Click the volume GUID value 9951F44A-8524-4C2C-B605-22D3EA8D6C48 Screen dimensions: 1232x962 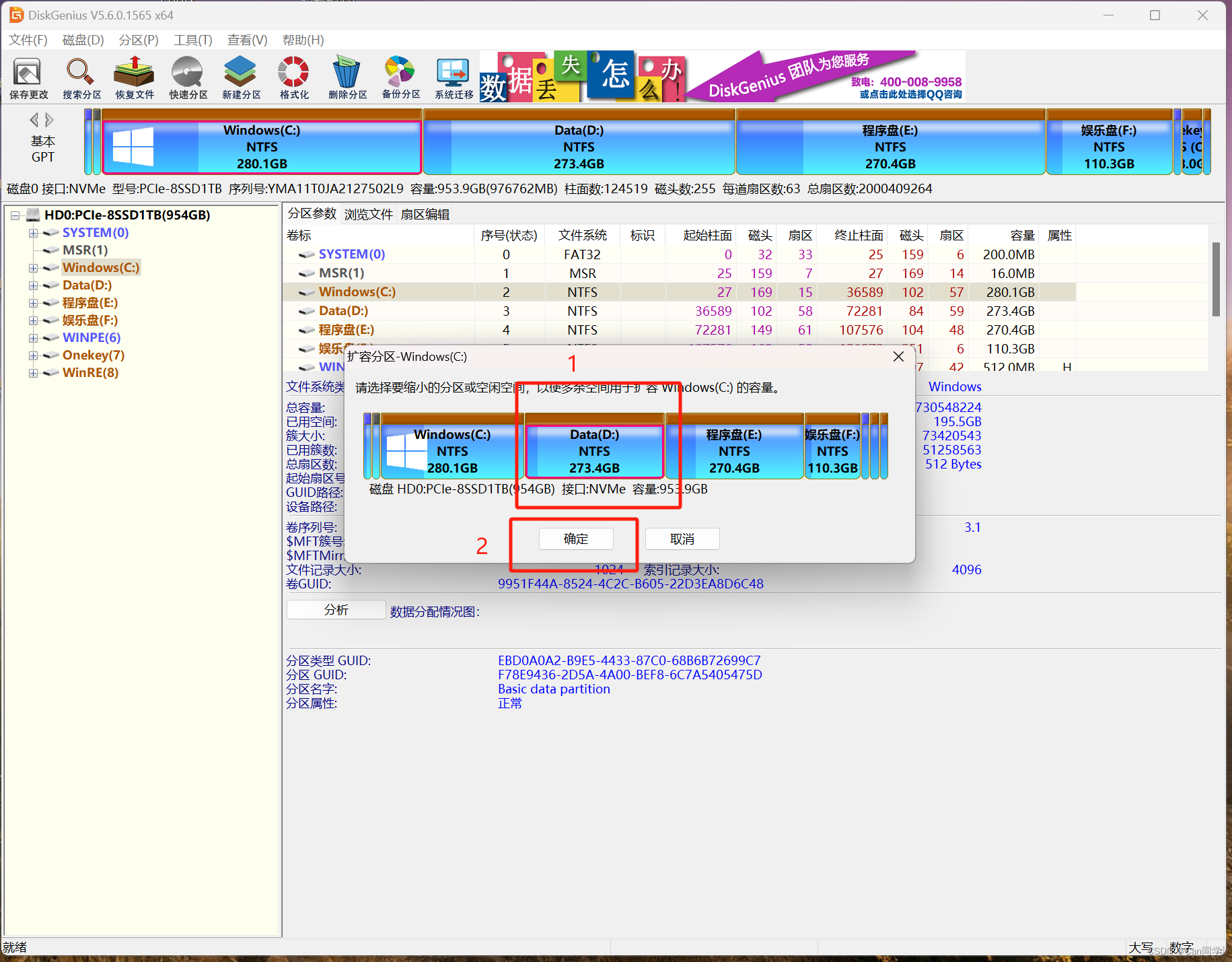[630, 584]
